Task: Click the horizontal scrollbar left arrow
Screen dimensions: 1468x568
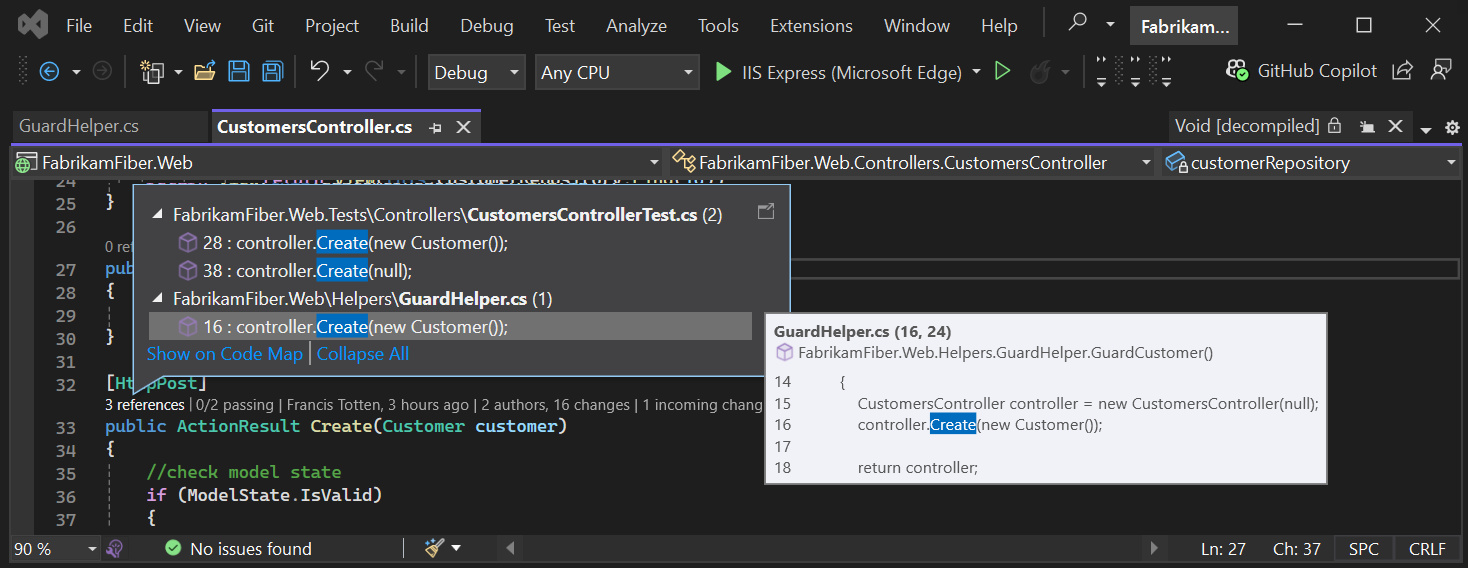Action: pos(510,548)
